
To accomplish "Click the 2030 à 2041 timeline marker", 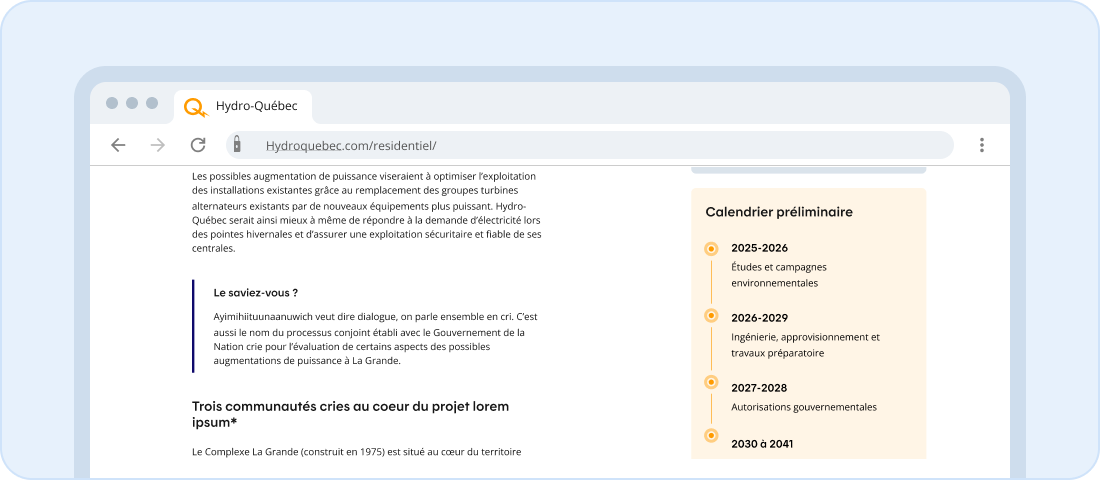I will tap(711, 436).
